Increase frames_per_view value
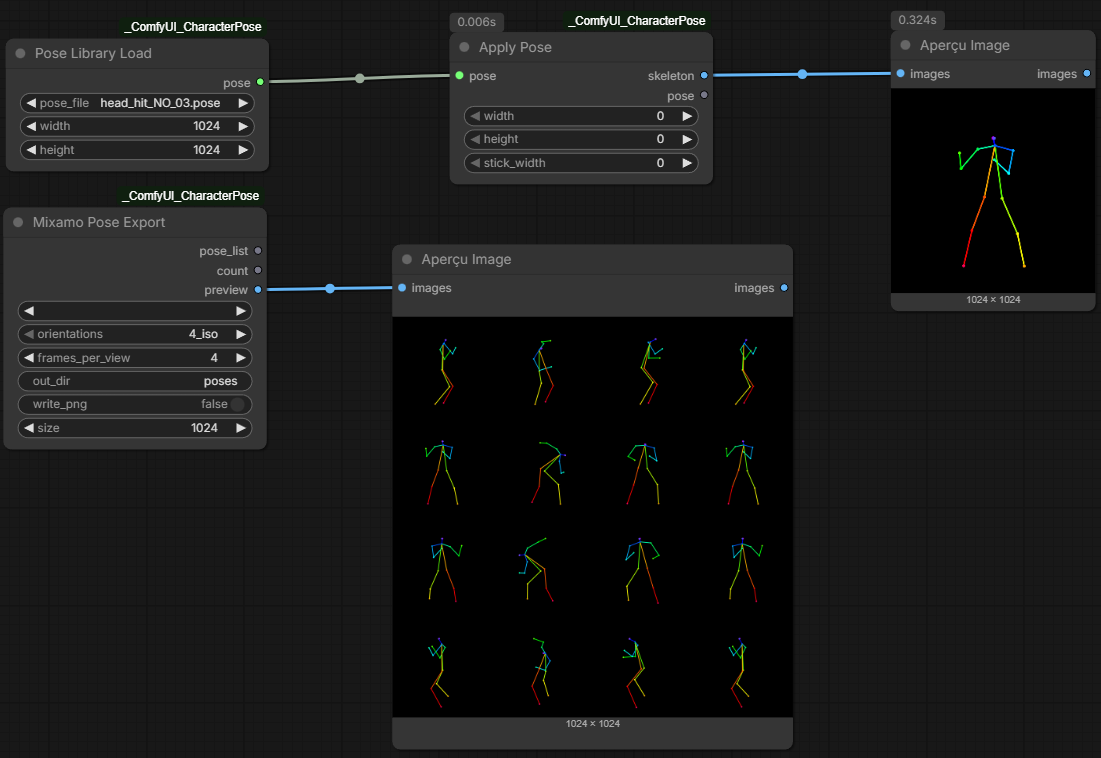Screen dimensions: 1101x758 [241, 358]
